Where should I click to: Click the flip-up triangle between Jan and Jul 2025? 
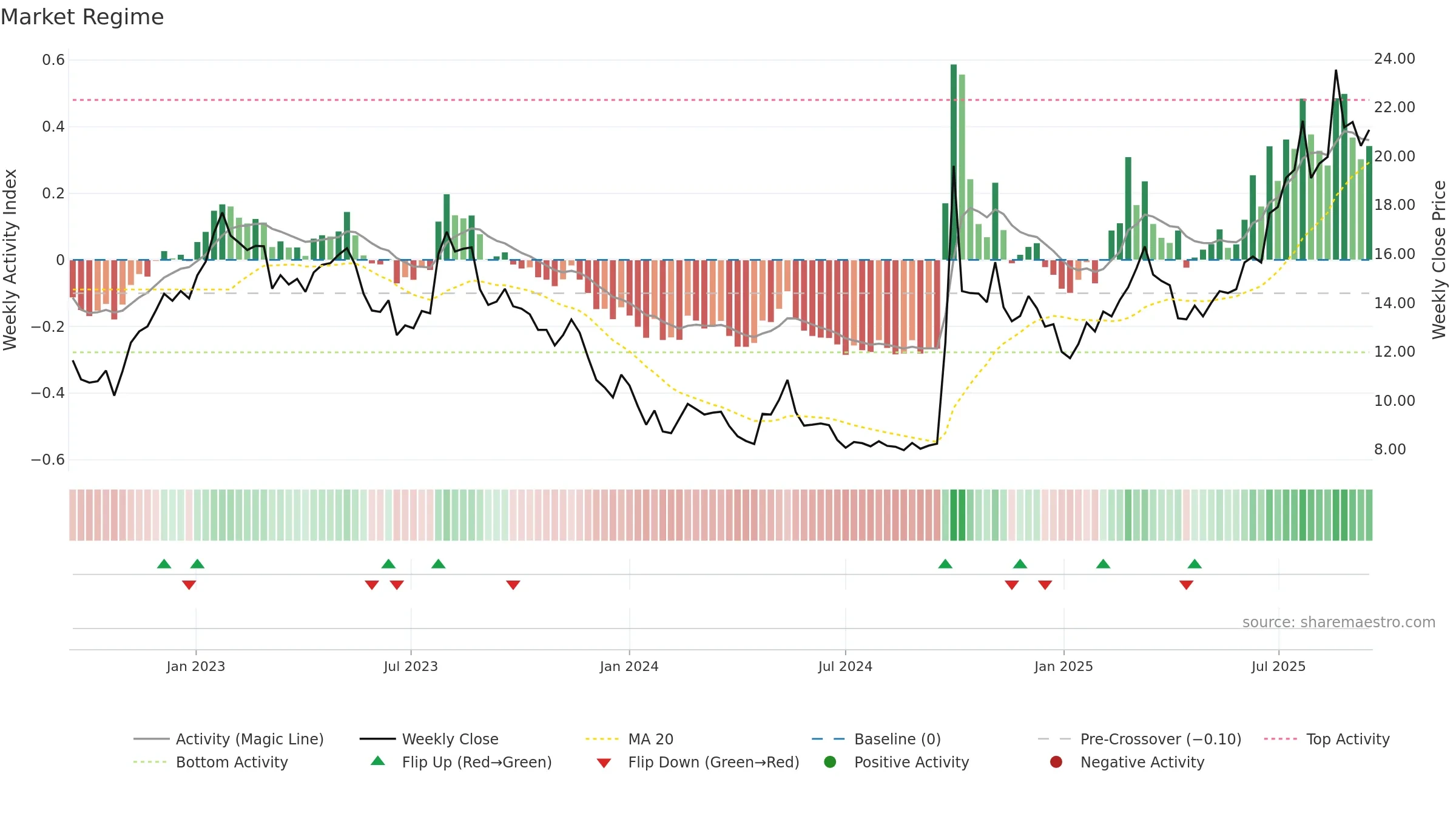pyautogui.click(x=1104, y=564)
